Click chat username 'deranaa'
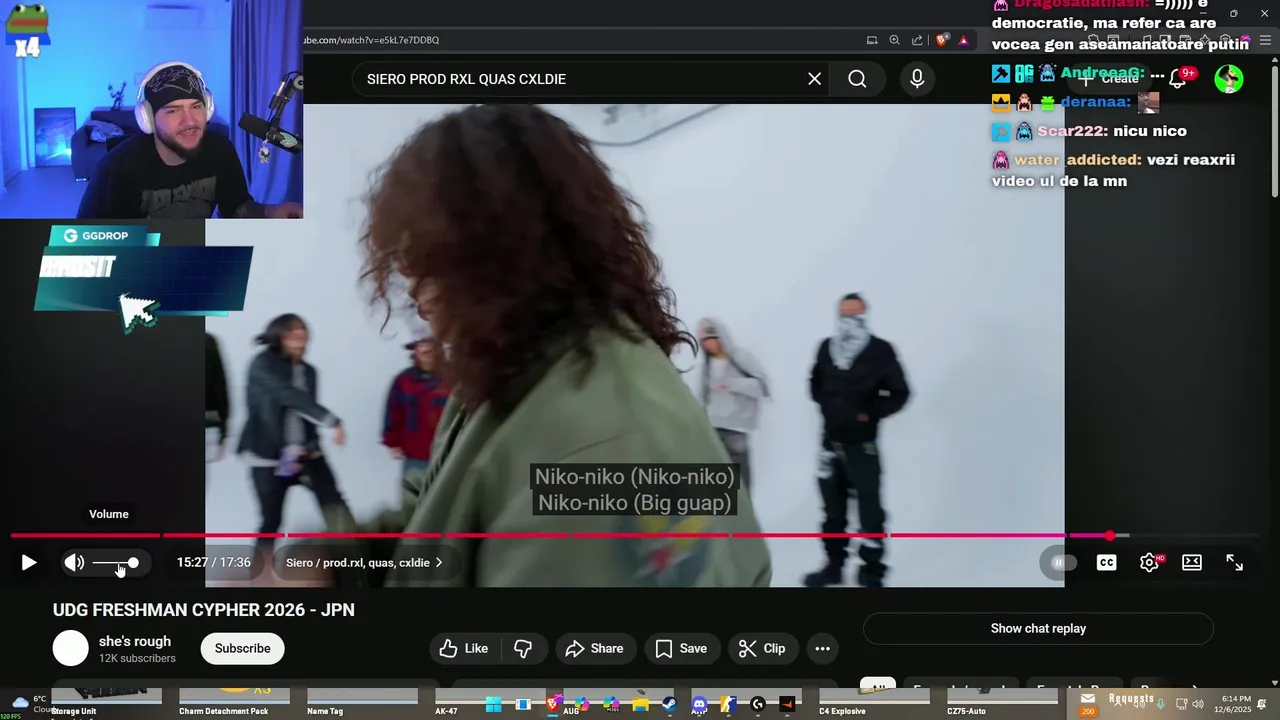 1095,102
